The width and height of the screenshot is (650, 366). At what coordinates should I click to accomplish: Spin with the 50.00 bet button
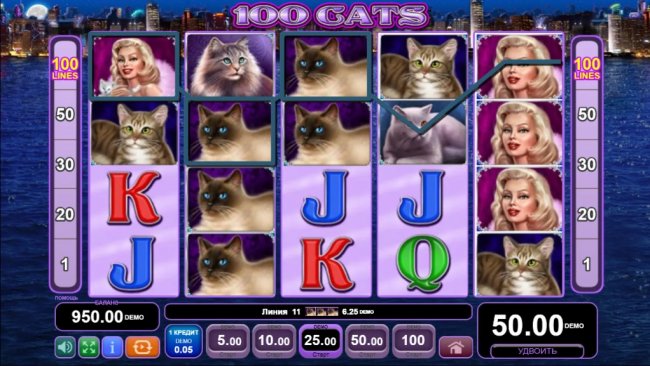(366, 342)
